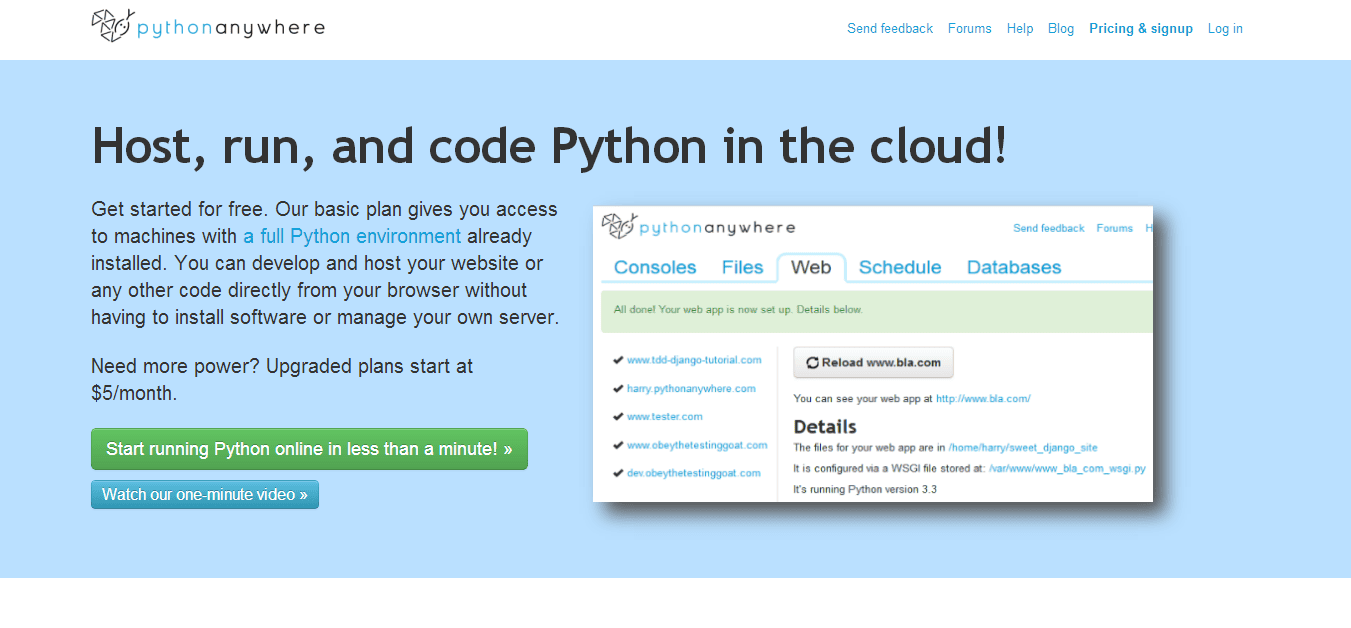Click the '$5/month.' pricing text
This screenshot has height=628, width=1351.
point(134,393)
